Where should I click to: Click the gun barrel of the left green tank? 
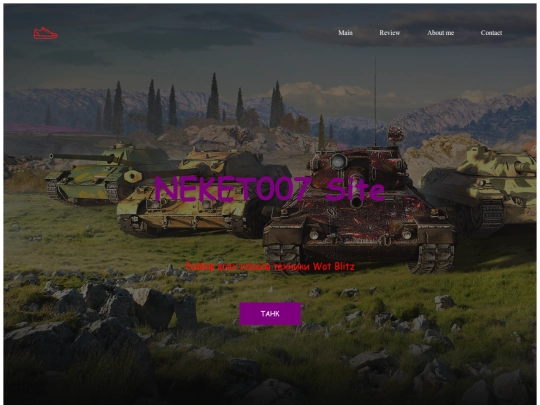[x=82, y=157]
